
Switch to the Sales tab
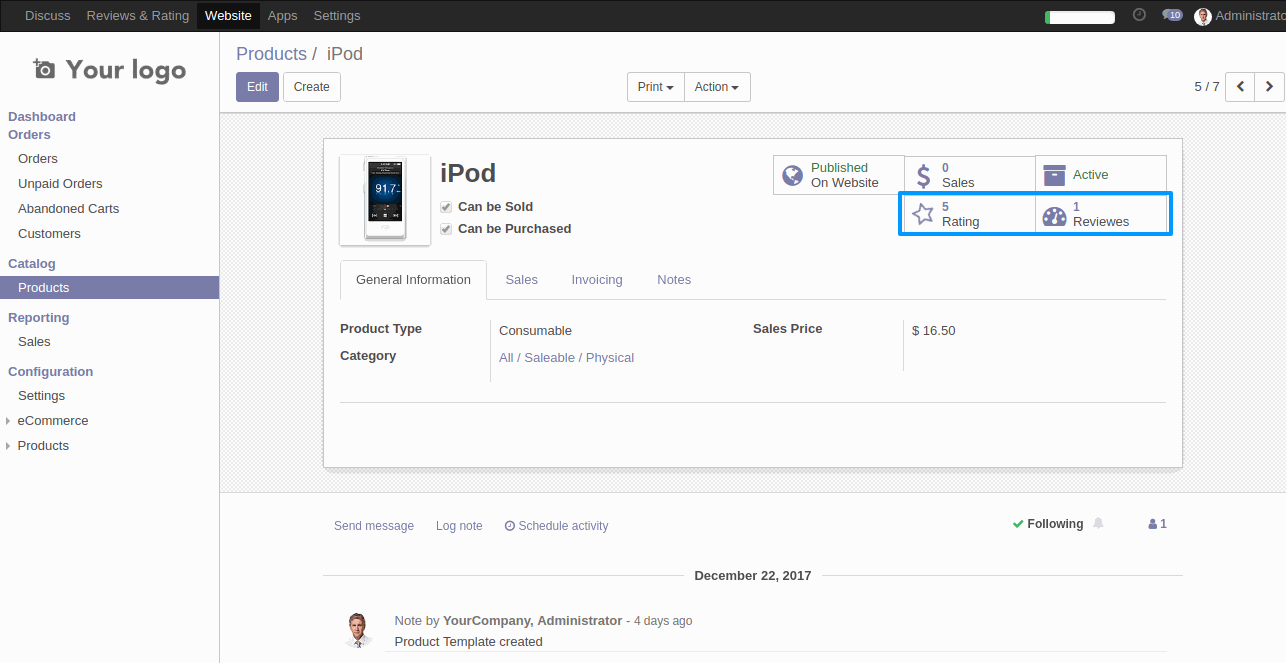(521, 280)
